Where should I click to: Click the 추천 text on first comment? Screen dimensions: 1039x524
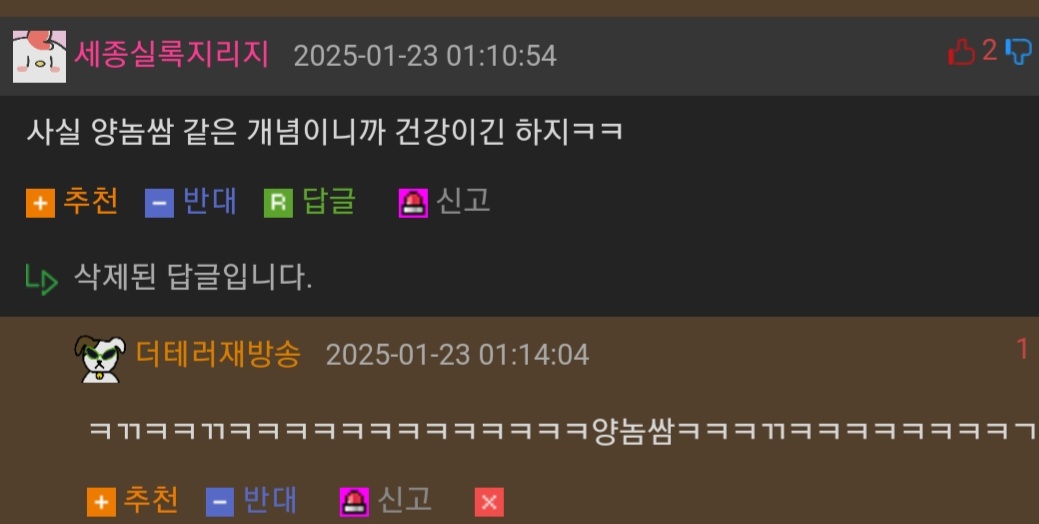click(x=91, y=201)
